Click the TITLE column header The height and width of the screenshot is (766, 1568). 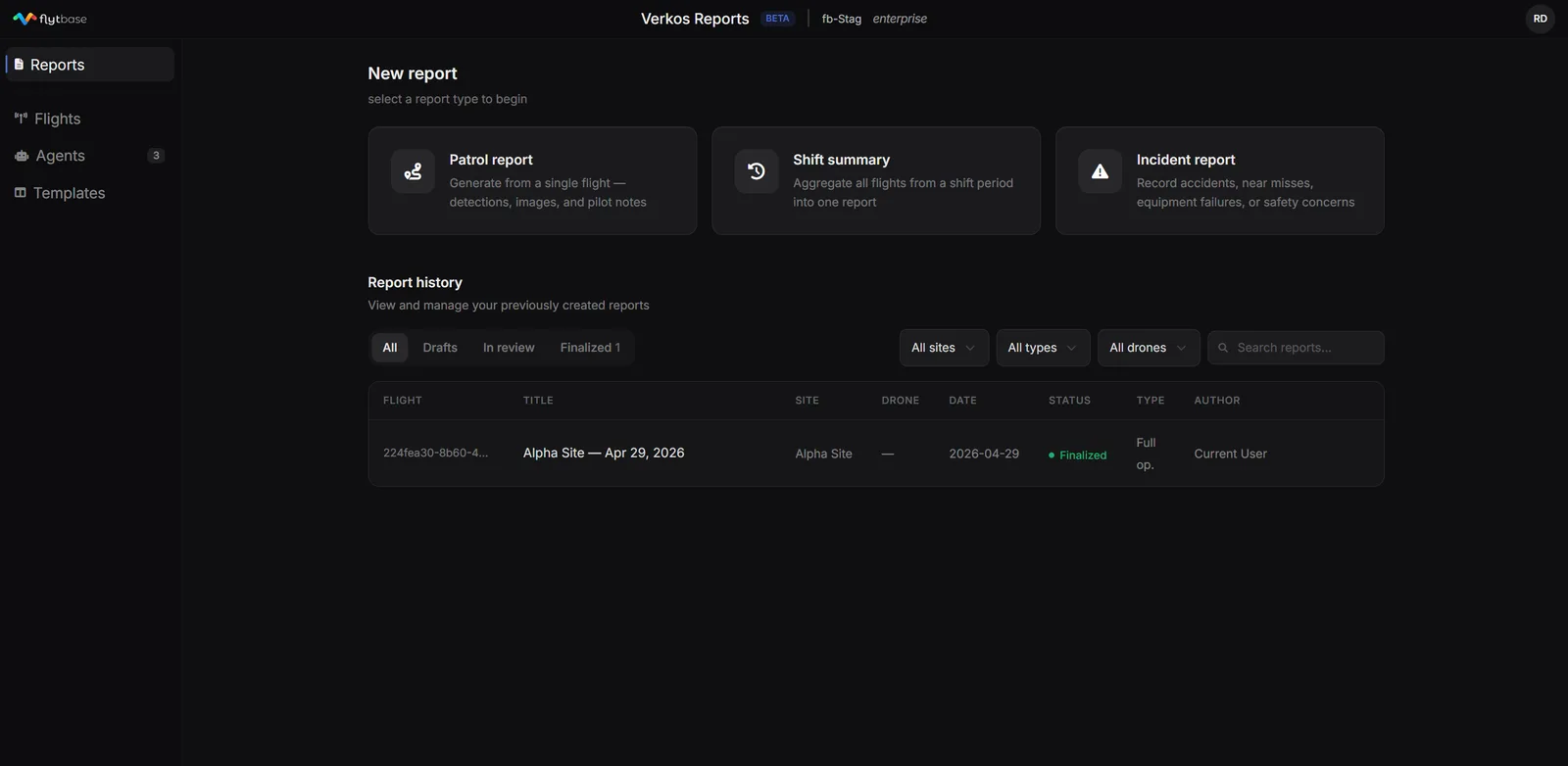[x=538, y=401]
